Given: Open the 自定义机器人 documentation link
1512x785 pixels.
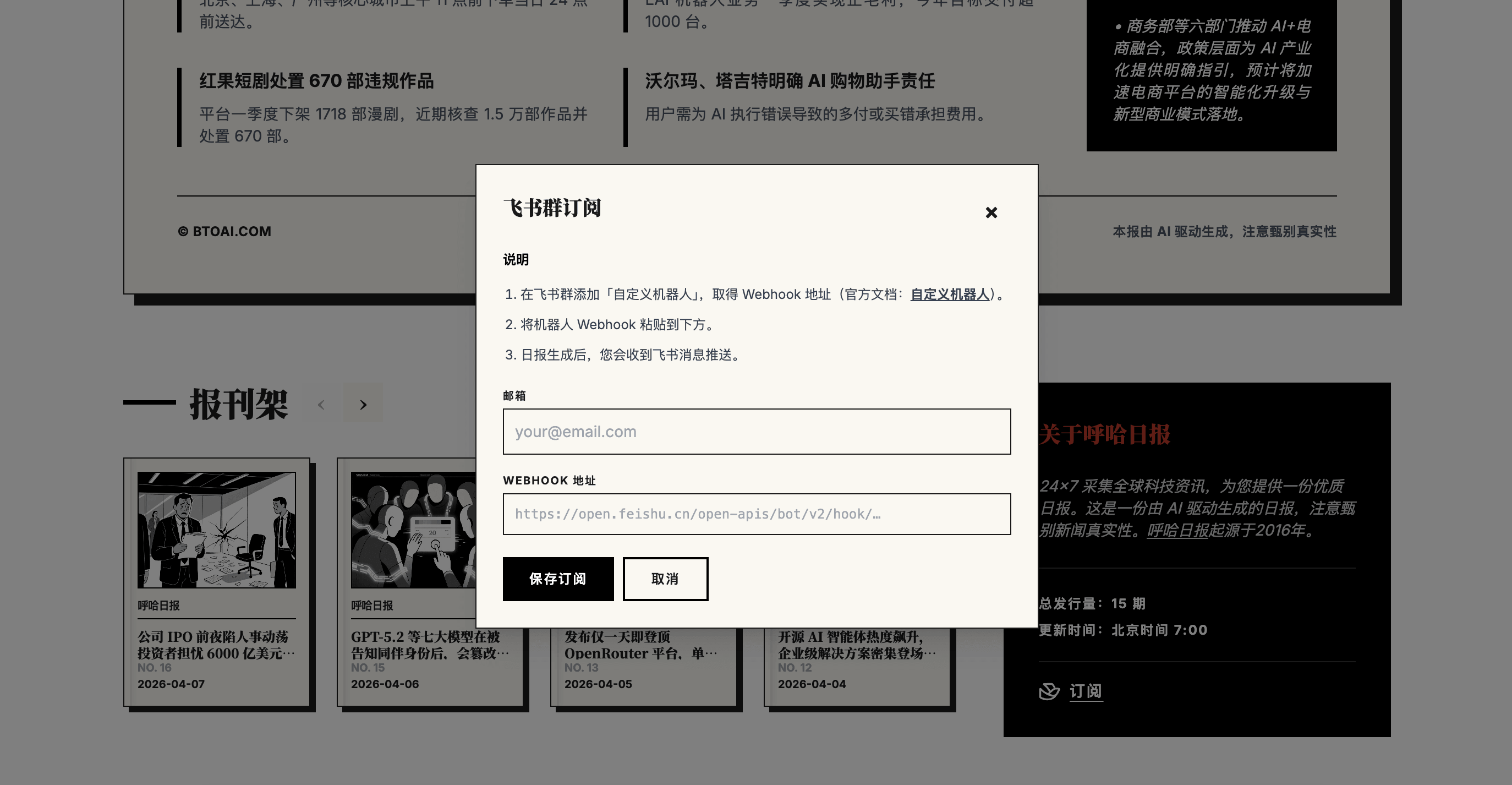Looking at the screenshot, I should 949,294.
